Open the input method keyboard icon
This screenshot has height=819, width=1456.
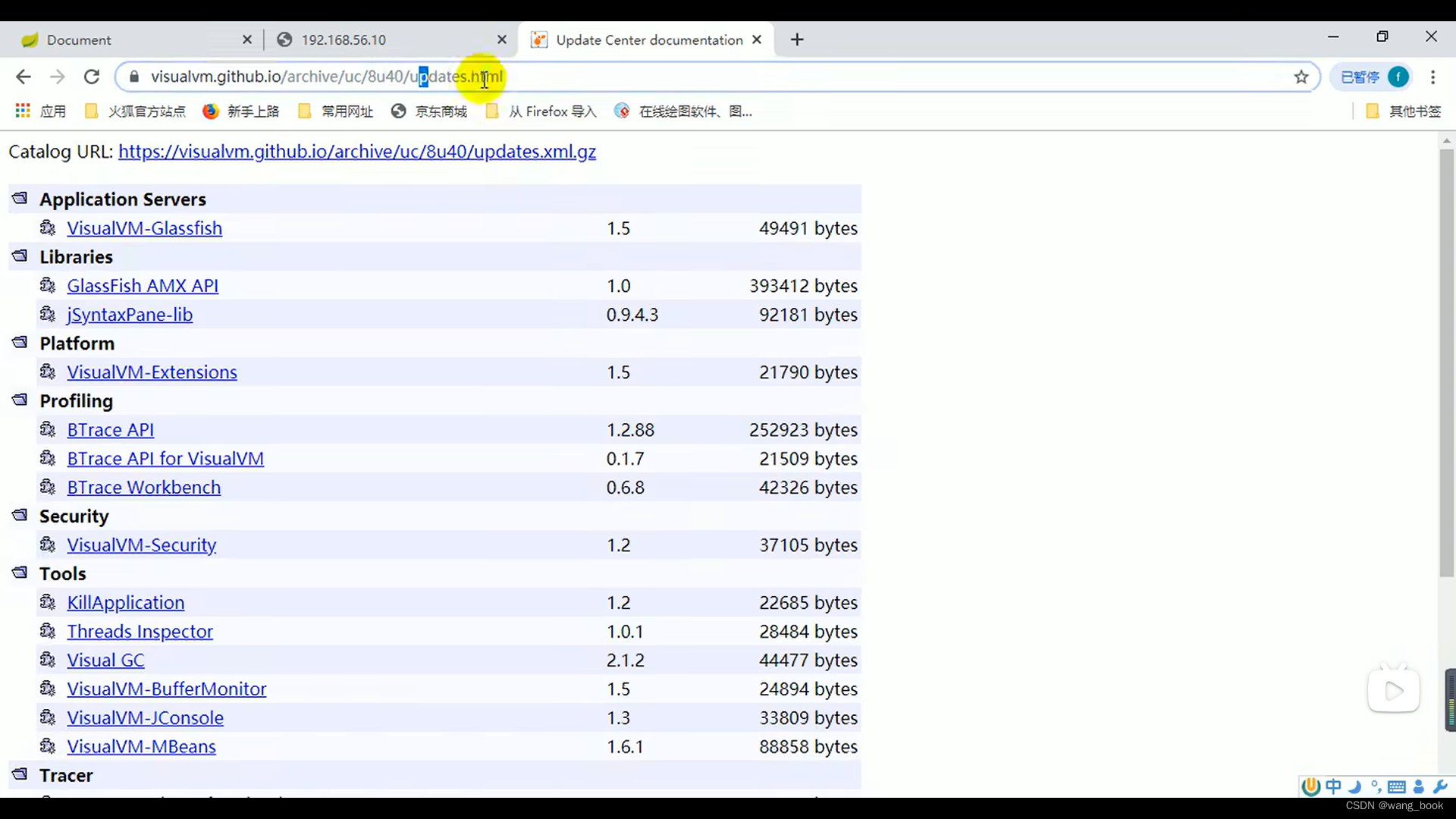tap(1397, 786)
